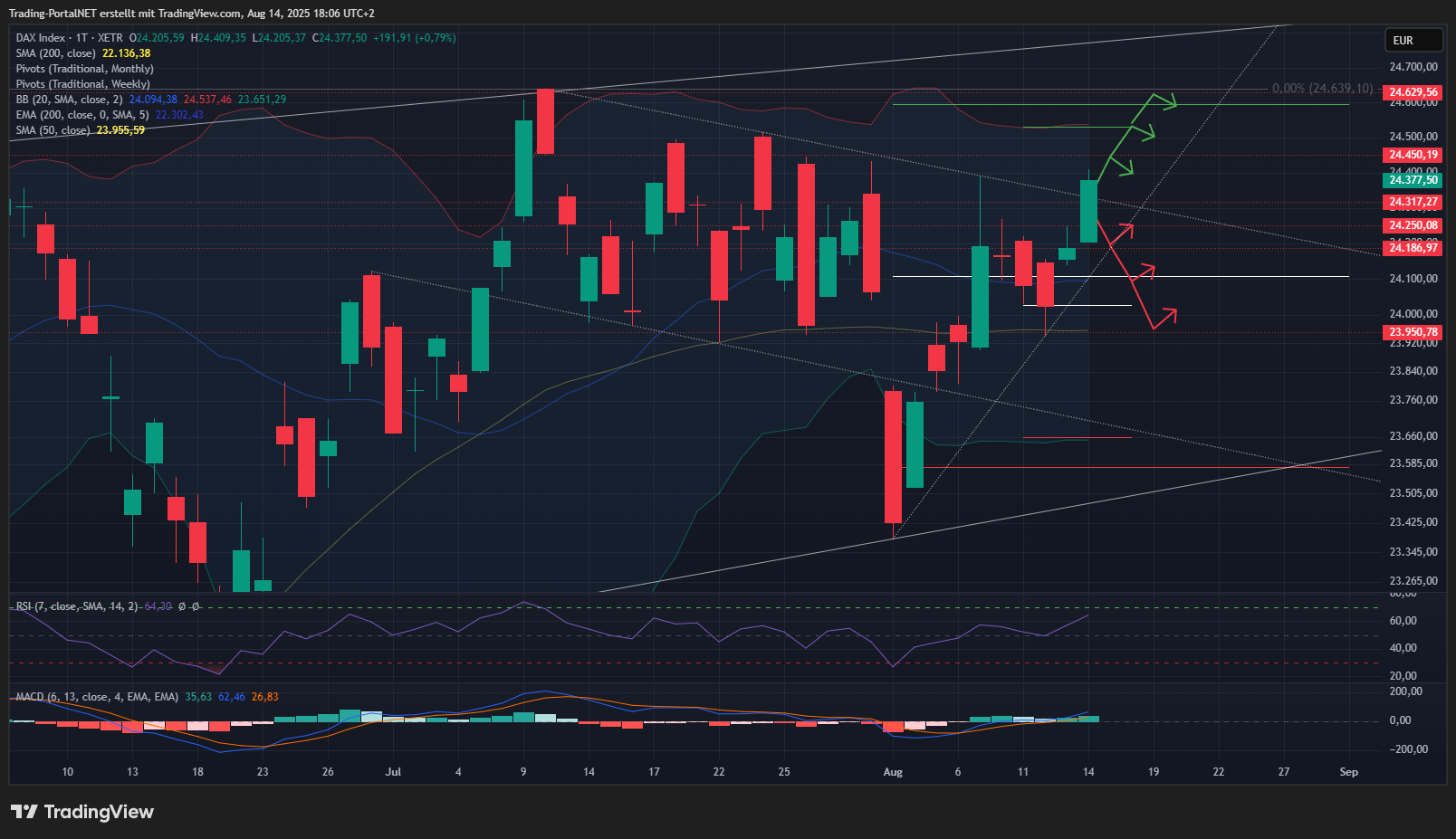
Task: Expand the Pivots (Traditional, Weekly) legend entry
Action: click(82, 84)
